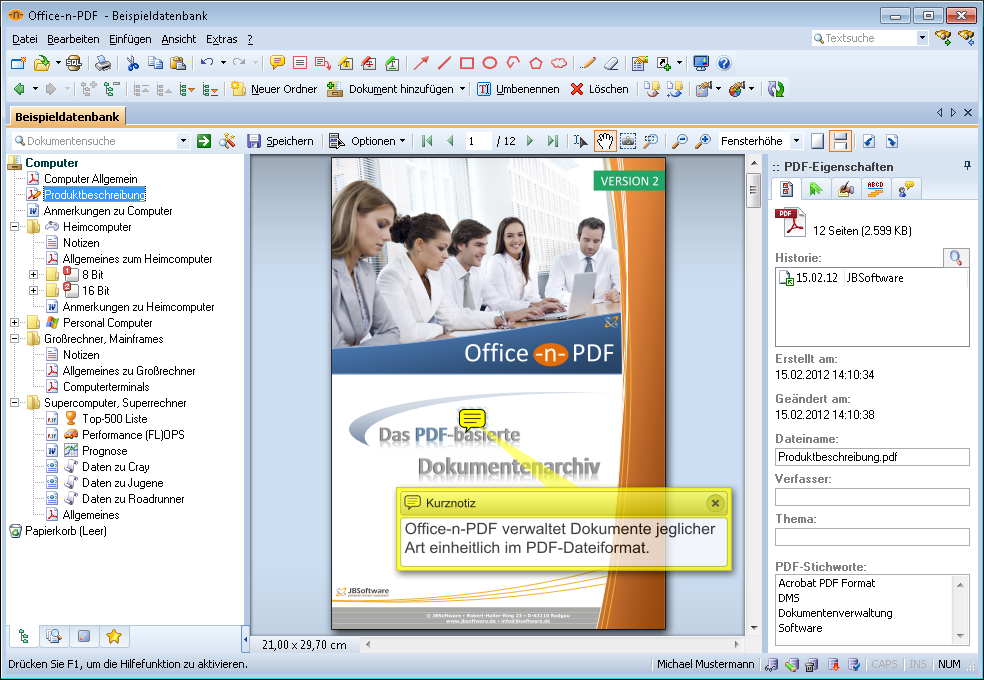Close the Kurznotiz popup

click(715, 502)
